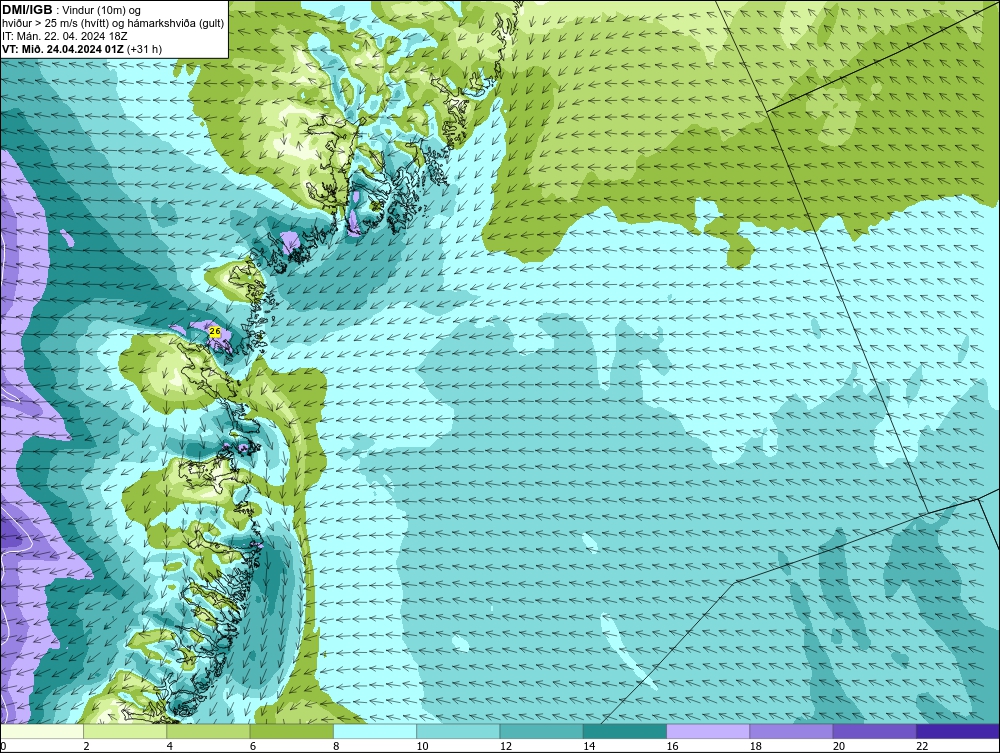Select the 10-12 m/s turquoise legend swatch

pyautogui.click(x=458, y=731)
